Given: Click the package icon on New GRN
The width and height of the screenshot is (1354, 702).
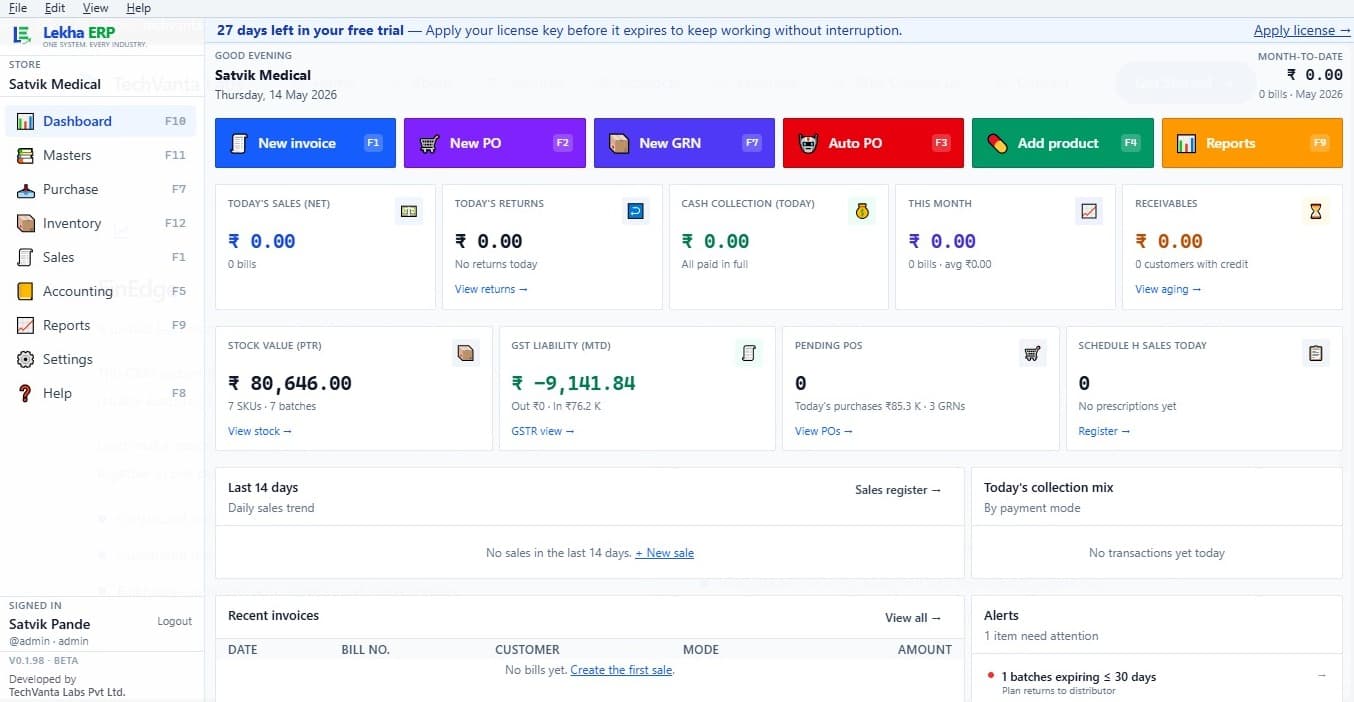Looking at the screenshot, I should pos(619,143).
